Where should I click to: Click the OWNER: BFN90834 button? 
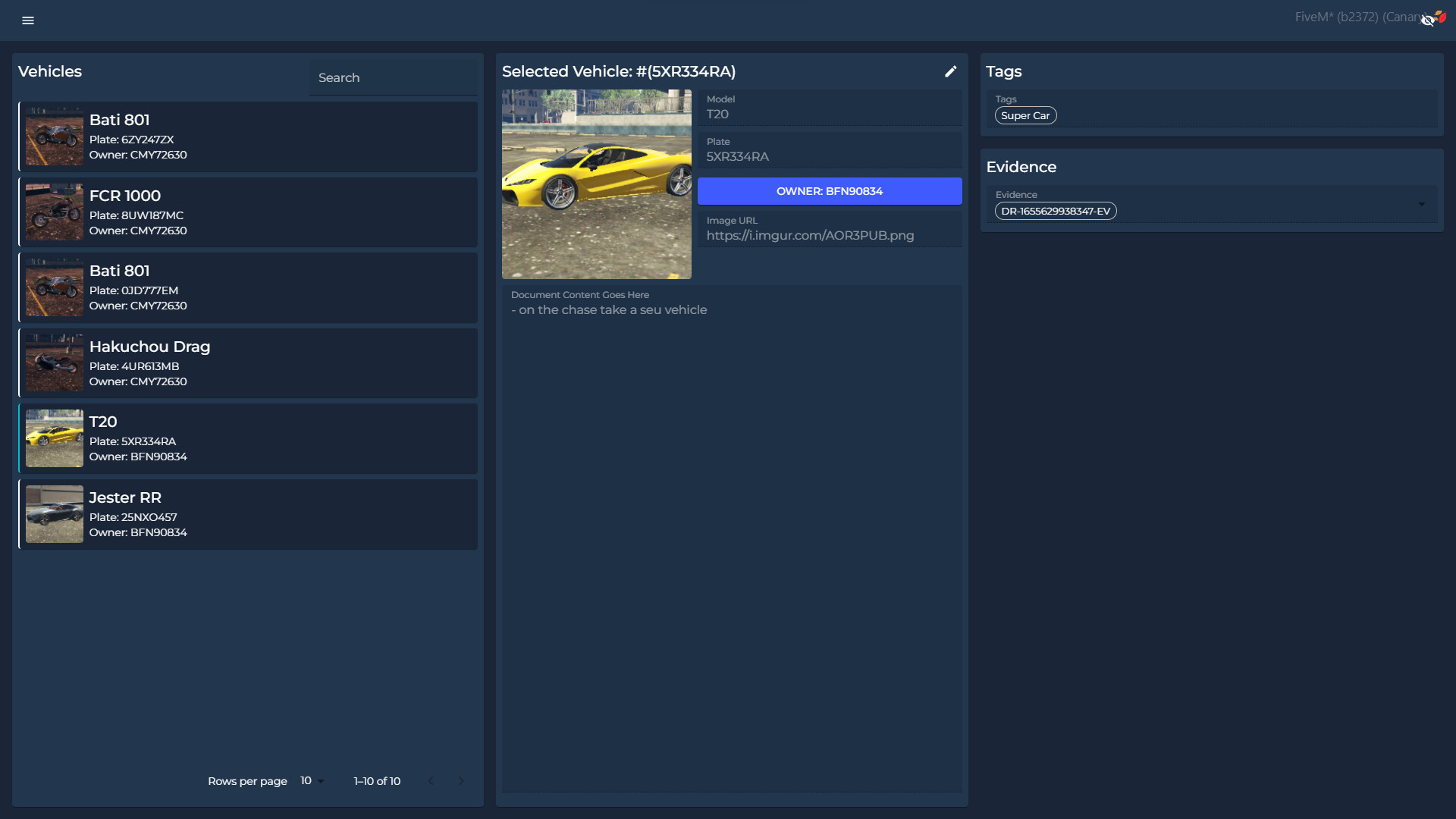[830, 191]
